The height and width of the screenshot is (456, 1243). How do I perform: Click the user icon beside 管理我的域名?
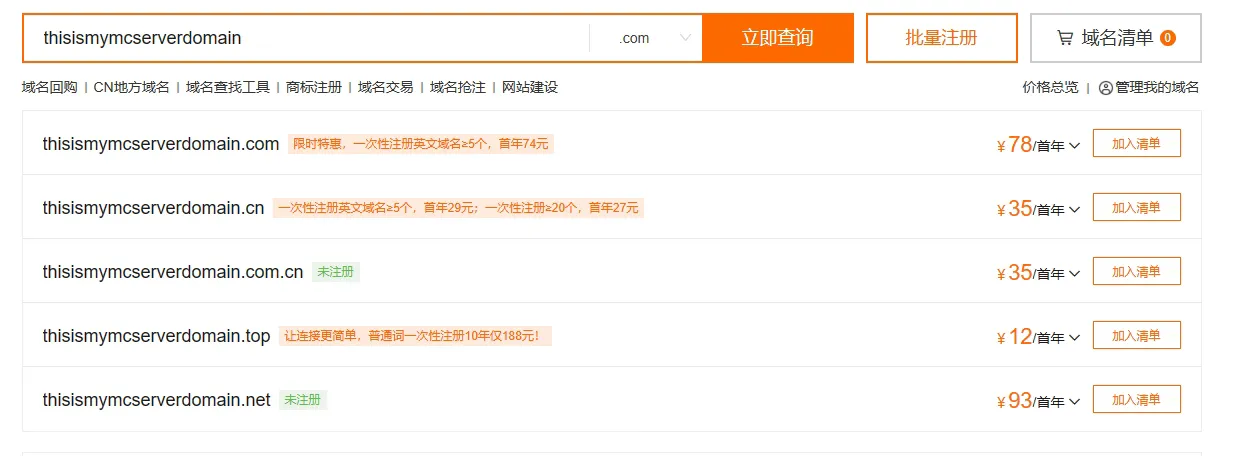(x=1105, y=88)
